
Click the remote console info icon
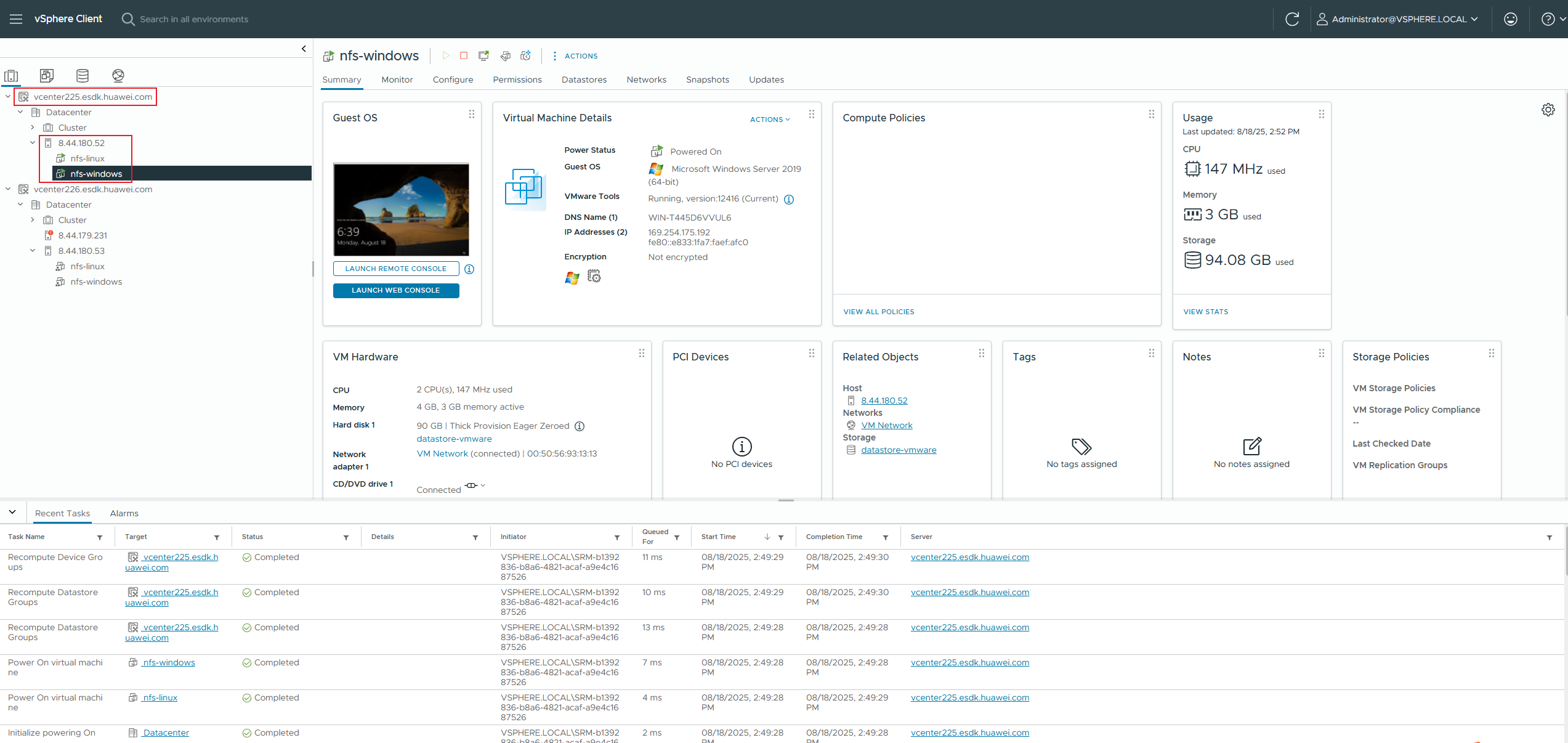(469, 269)
